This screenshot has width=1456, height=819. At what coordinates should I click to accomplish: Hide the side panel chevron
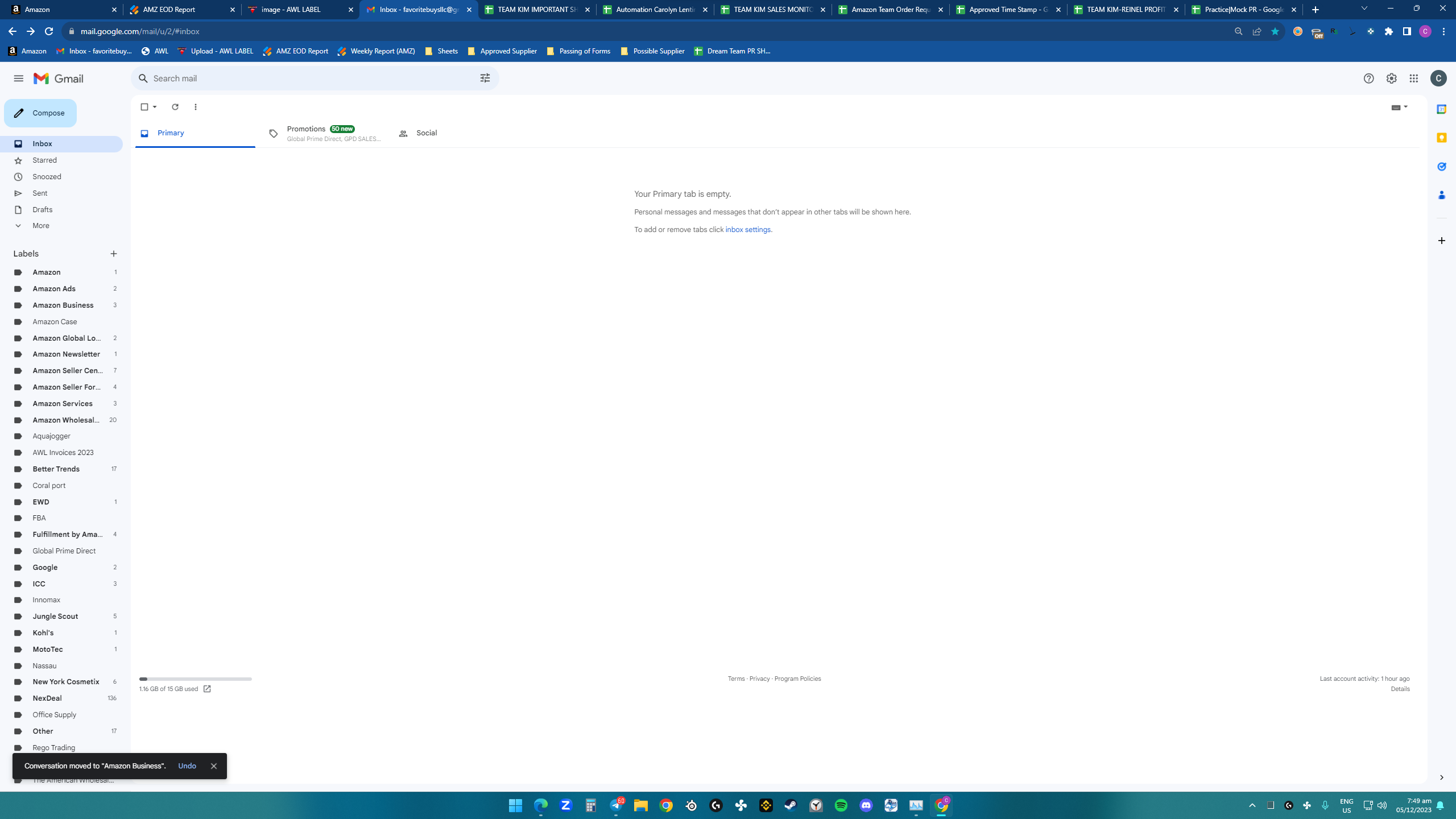(x=1441, y=777)
